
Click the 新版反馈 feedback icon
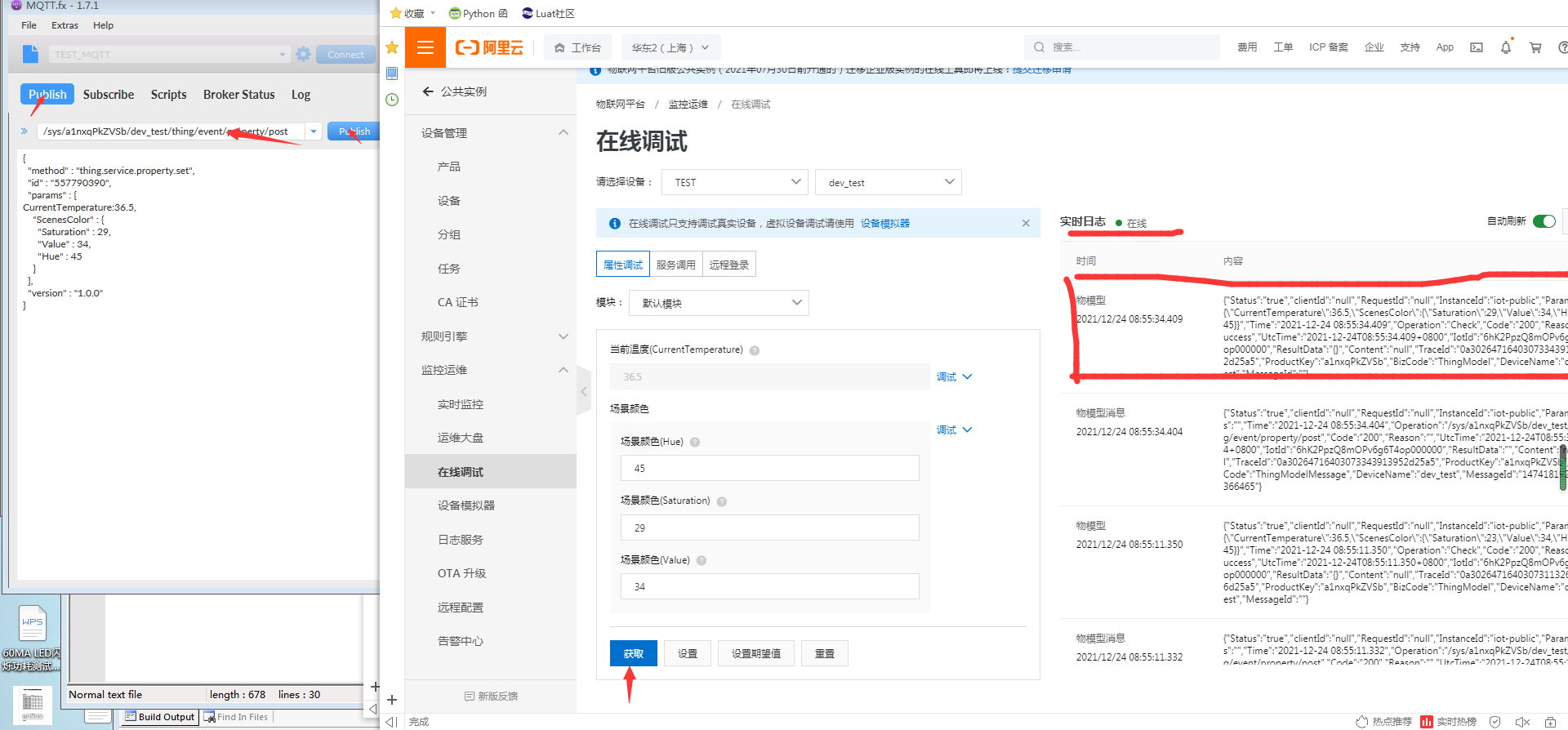[470, 697]
